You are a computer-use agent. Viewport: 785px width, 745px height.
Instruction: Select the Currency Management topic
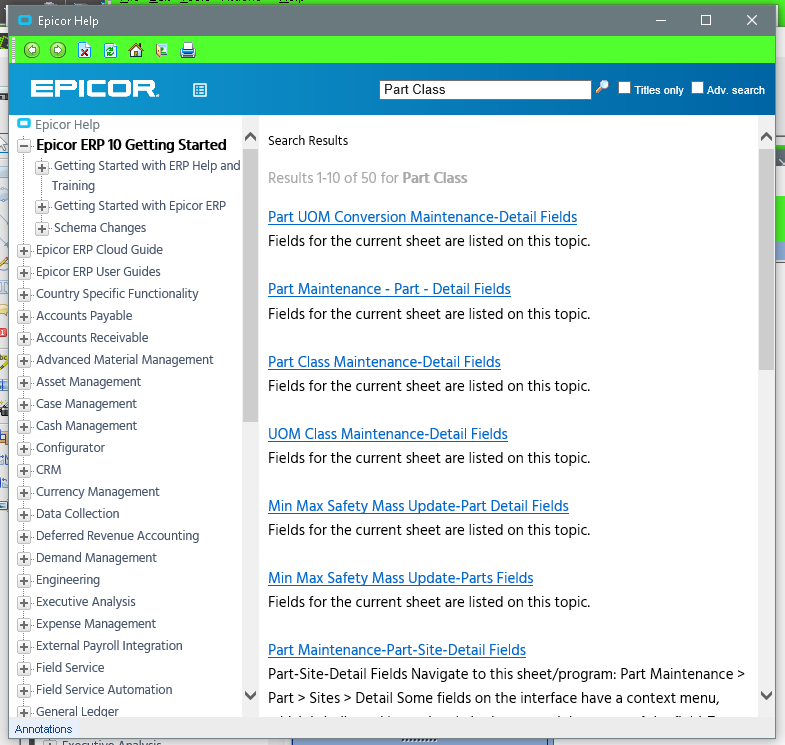(98, 492)
